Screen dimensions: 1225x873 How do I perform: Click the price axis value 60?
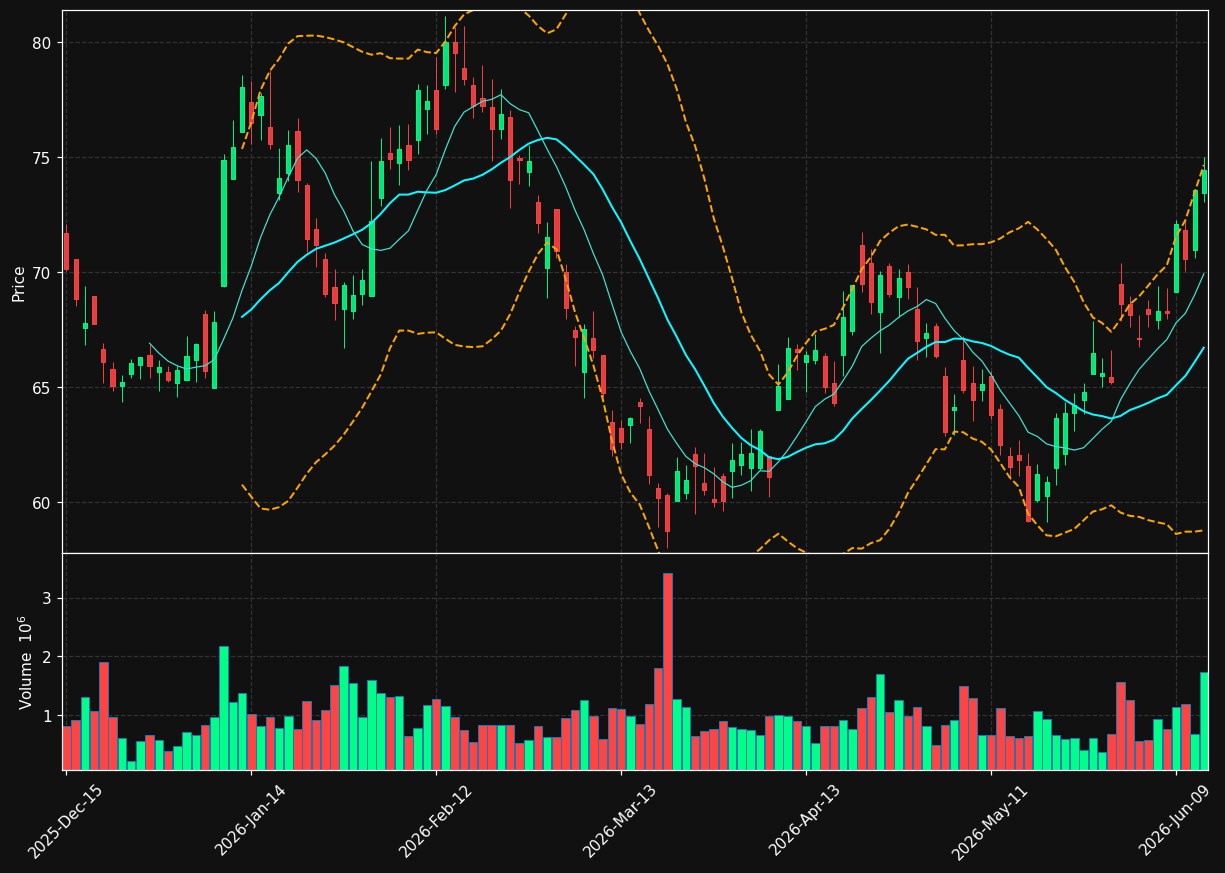click(x=41, y=503)
